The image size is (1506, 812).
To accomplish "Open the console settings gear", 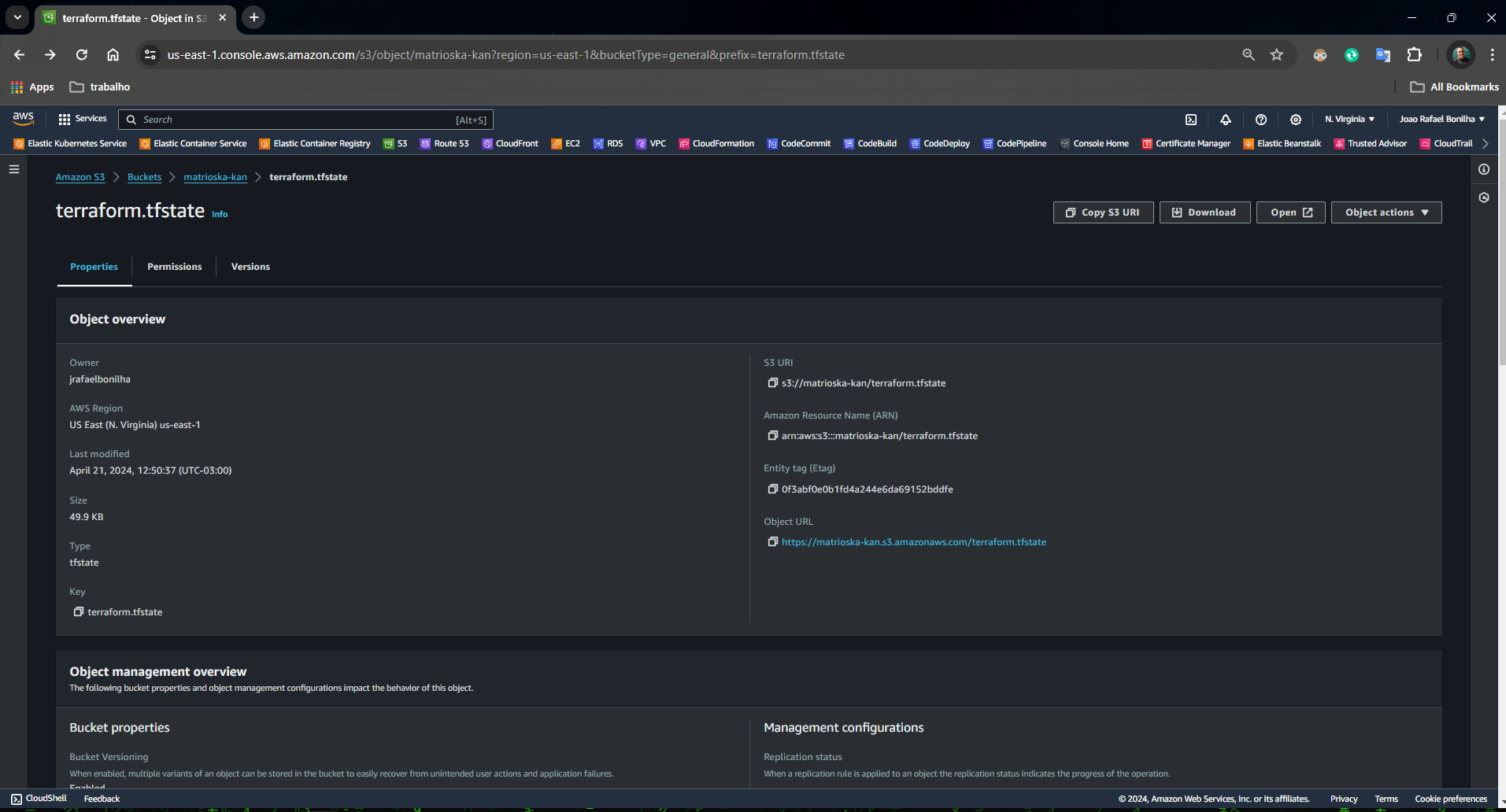I will coord(1296,120).
